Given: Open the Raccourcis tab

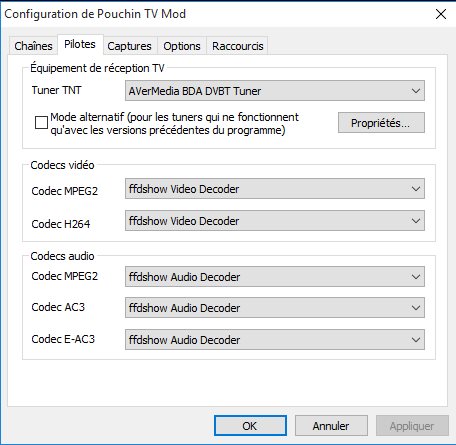Looking at the screenshot, I should (x=237, y=46).
